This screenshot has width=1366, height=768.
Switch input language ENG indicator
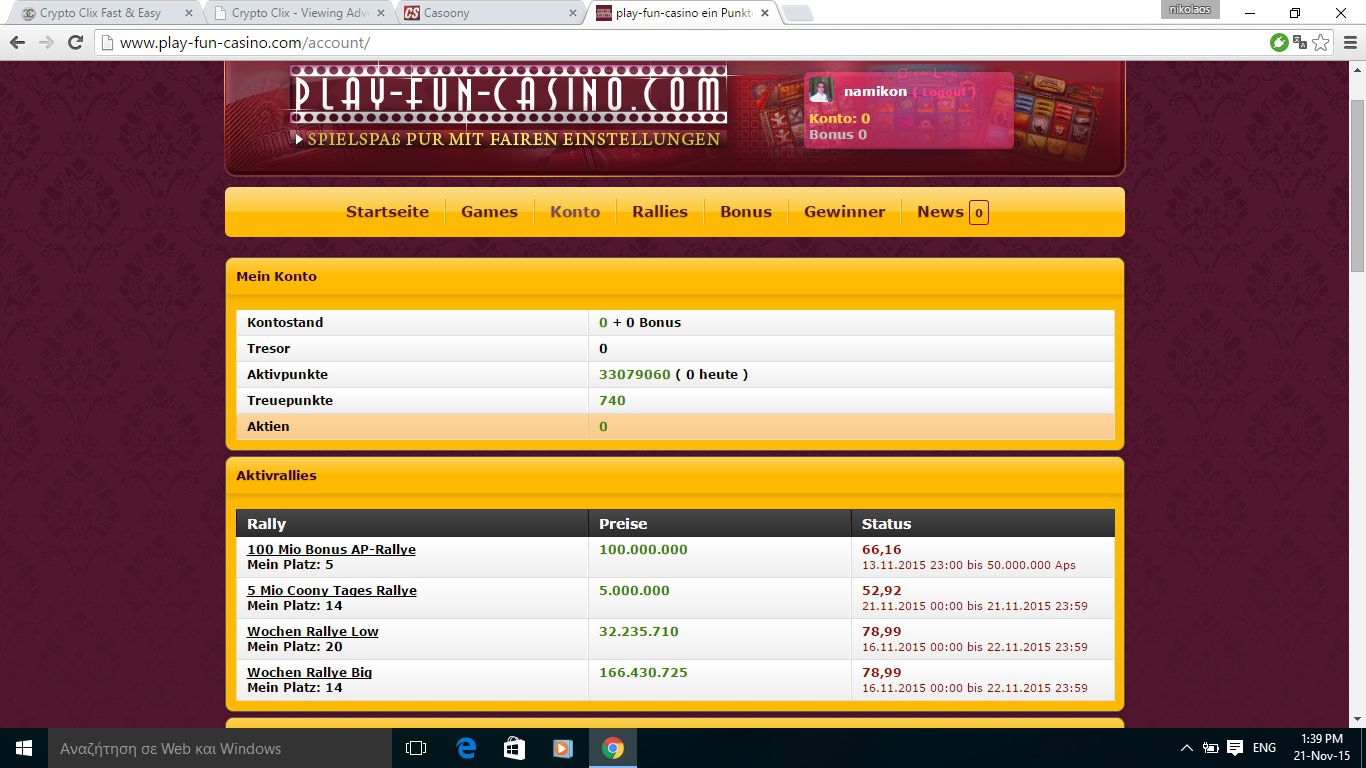coord(1264,748)
